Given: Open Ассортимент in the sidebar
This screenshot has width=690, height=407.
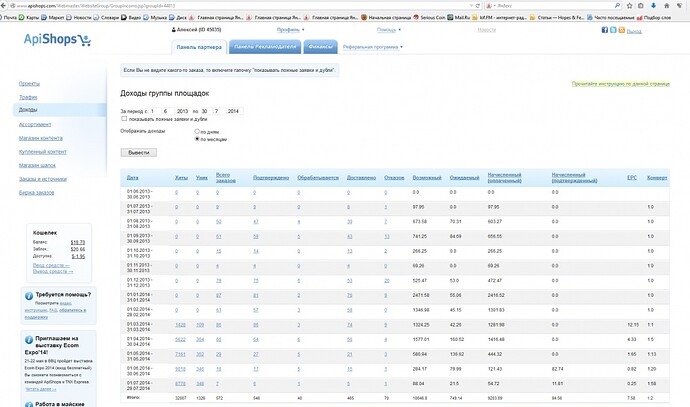Looking at the screenshot, I should pos(35,125).
